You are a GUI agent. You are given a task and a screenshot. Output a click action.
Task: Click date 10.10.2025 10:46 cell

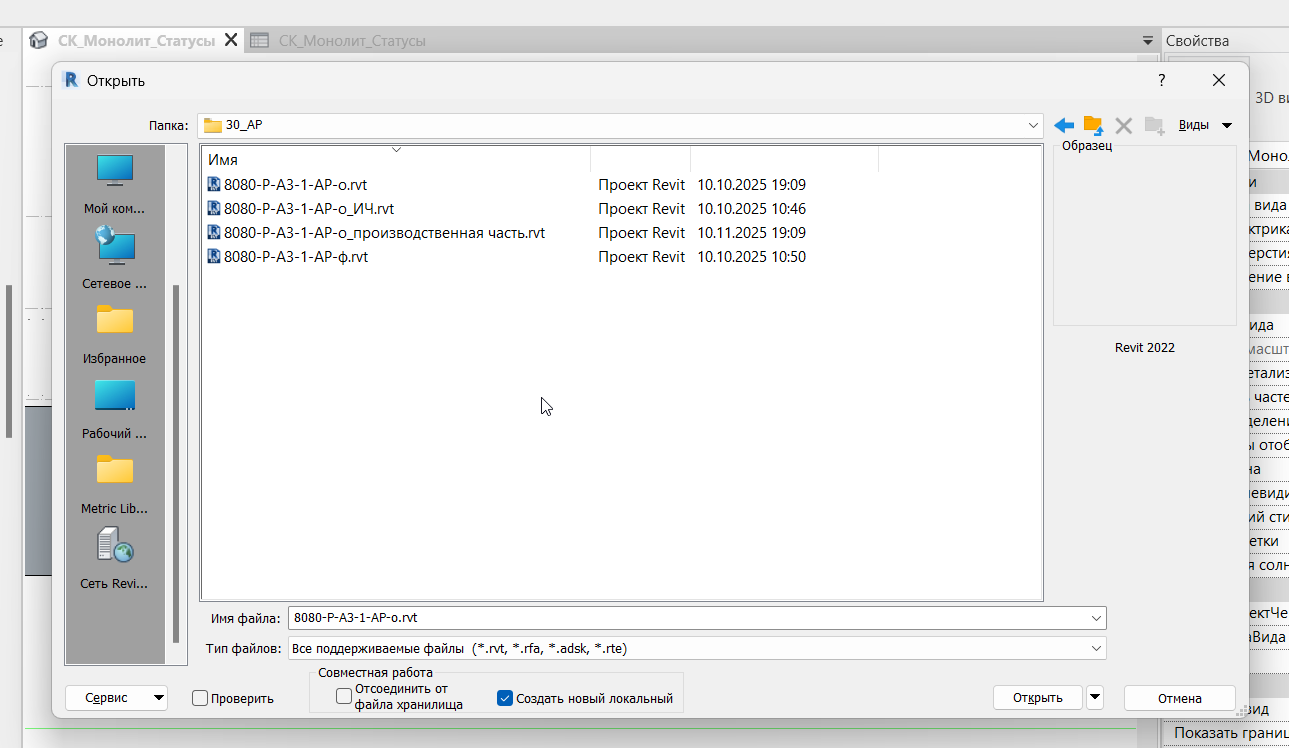[x=752, y=209]
